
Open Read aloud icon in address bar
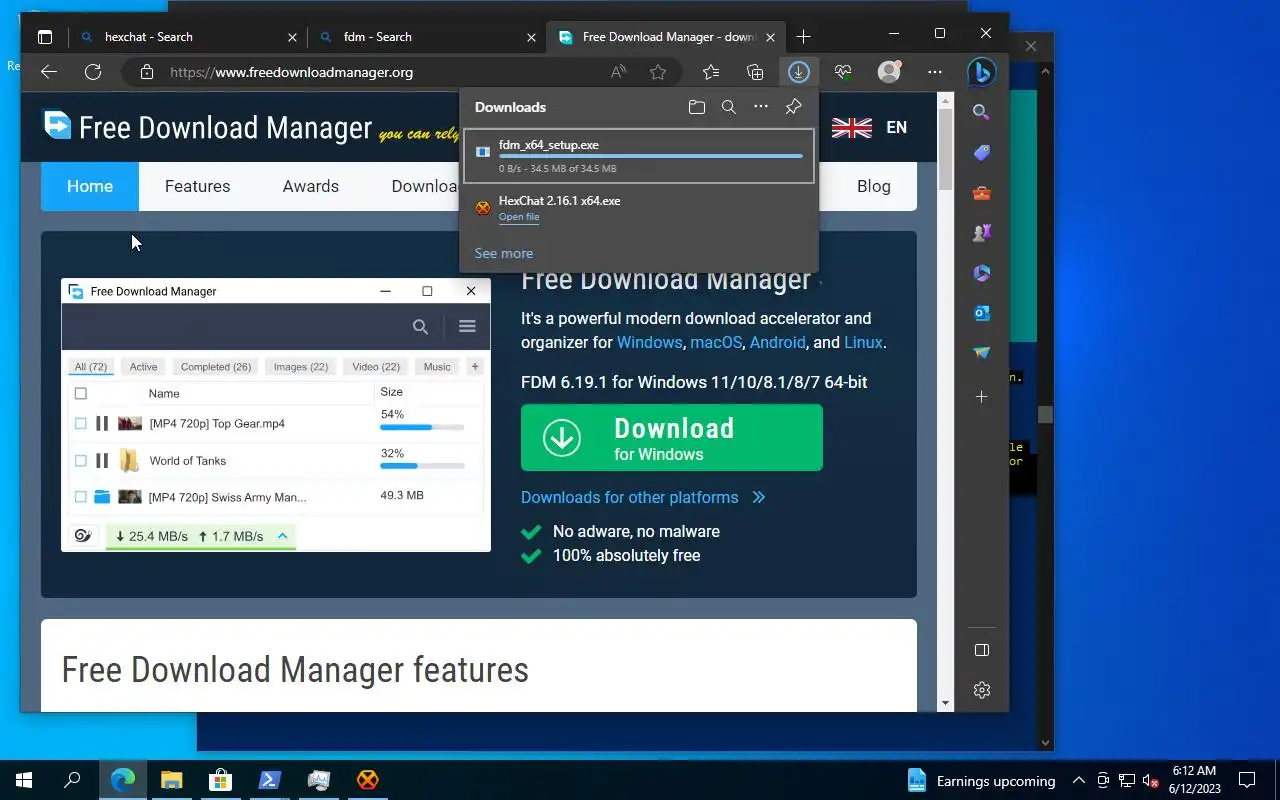(619, 72)
